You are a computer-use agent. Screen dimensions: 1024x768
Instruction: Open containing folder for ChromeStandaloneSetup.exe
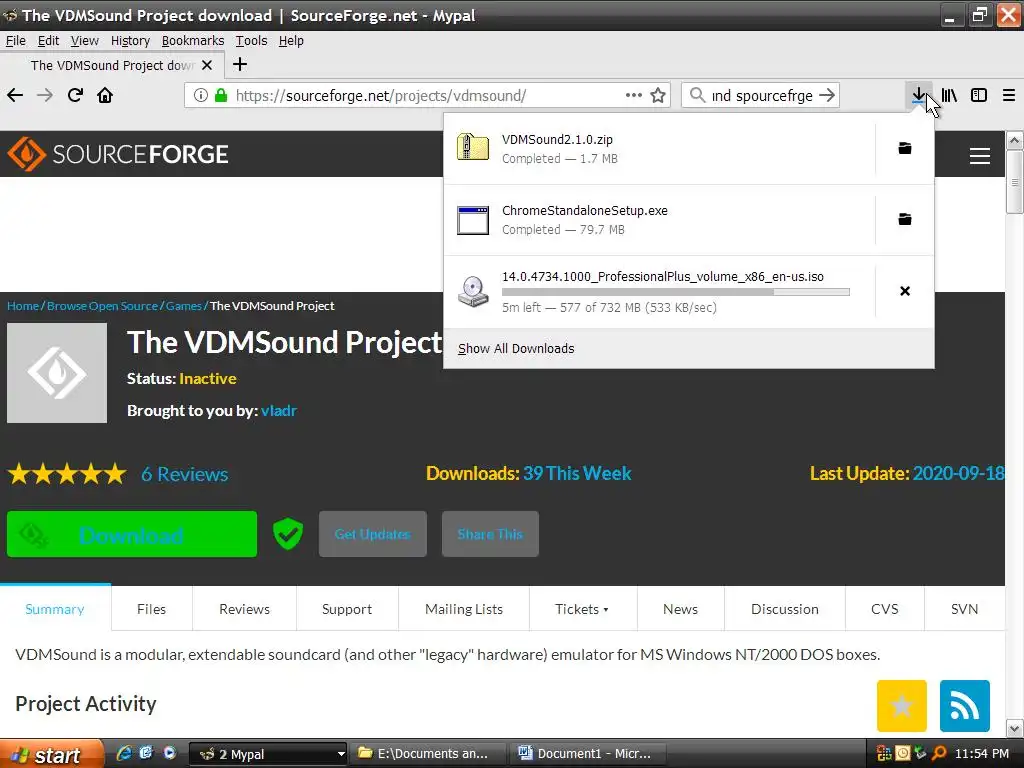coord(904,219)
